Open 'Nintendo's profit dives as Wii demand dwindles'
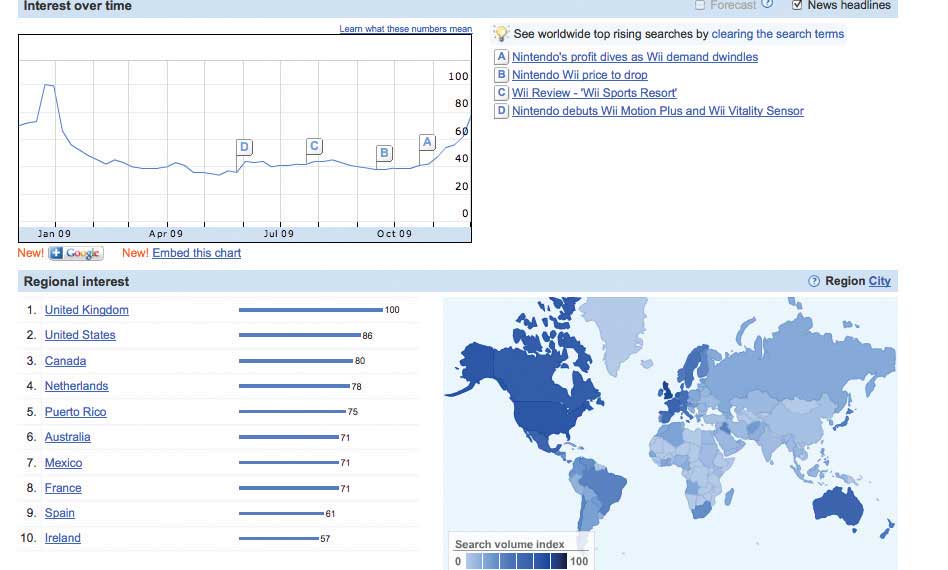 pos(635,57)
